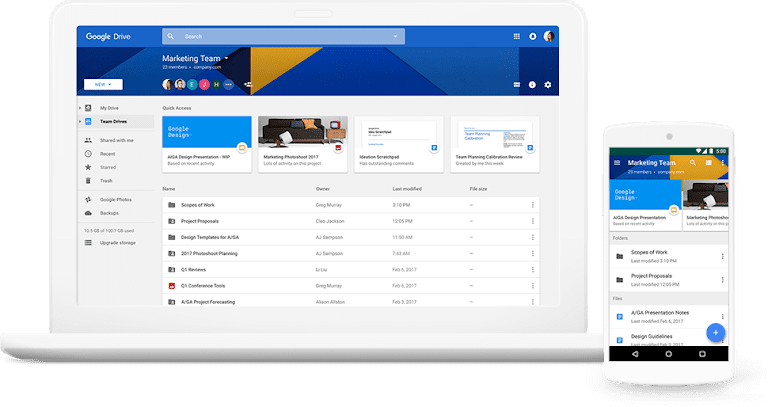The image size is (768, 407).
Task: Click member avatar labeled E
Action: [192, 85]
